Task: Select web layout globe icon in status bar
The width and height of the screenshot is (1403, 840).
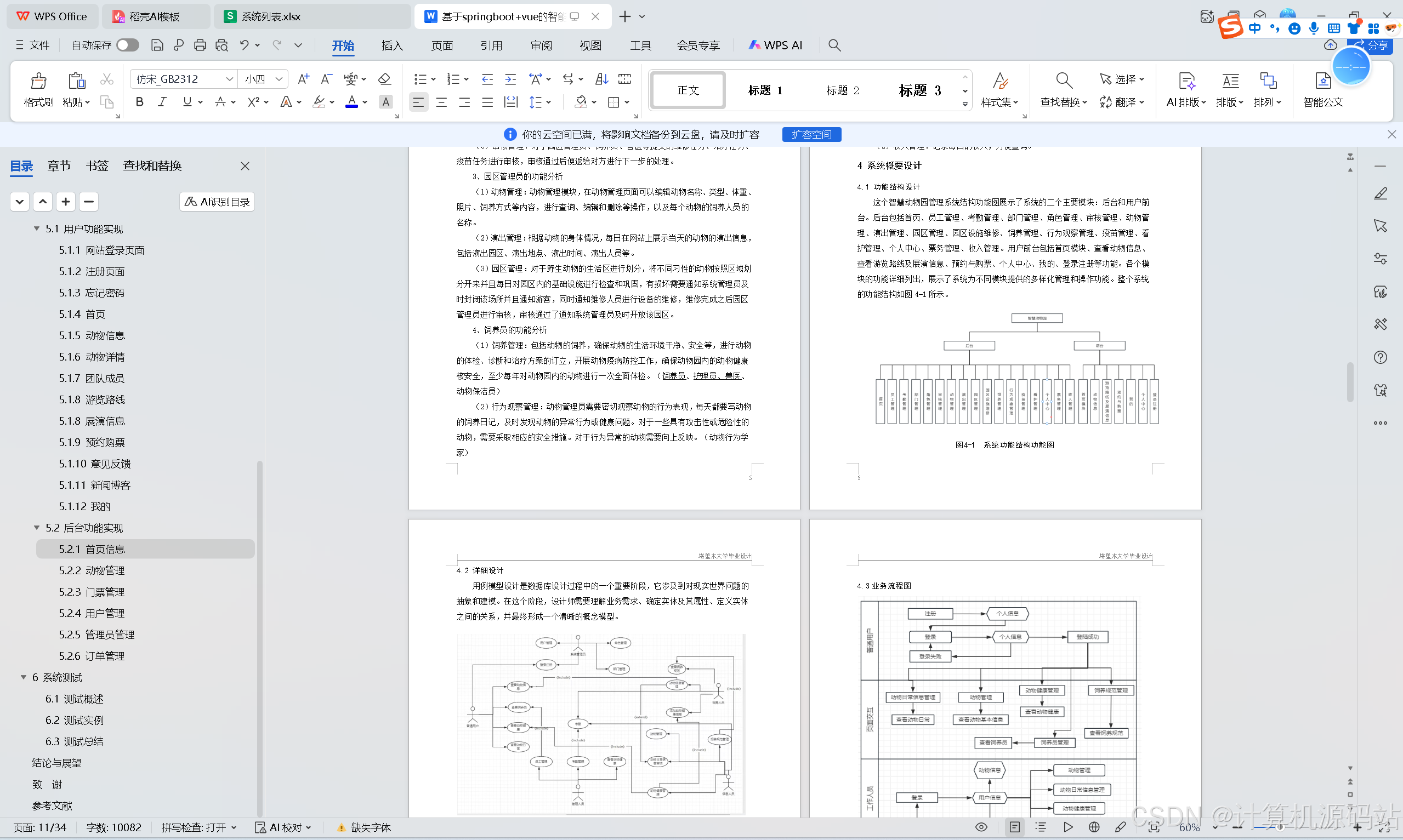Action: 1094,827
